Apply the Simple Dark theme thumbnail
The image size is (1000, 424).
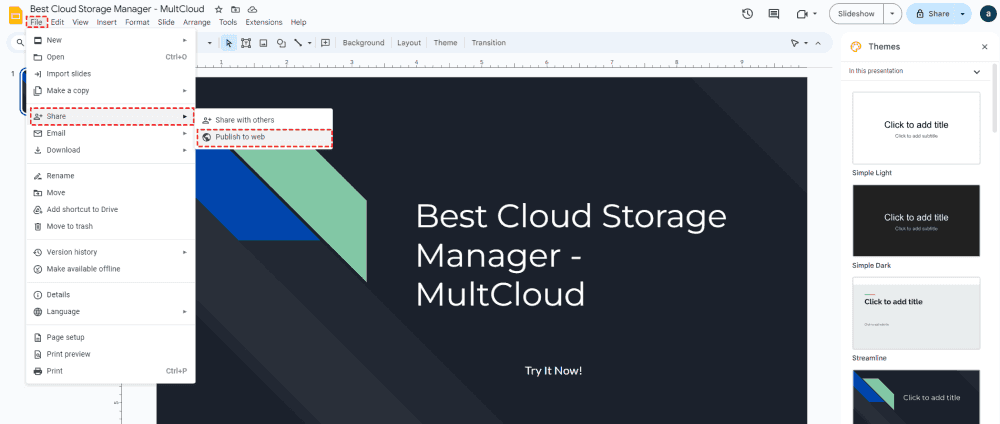[916, 220]
